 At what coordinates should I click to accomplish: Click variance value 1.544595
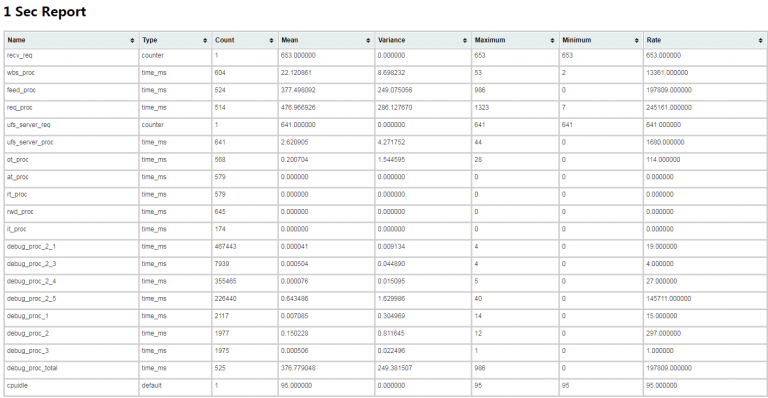click(x=391, y=160)
